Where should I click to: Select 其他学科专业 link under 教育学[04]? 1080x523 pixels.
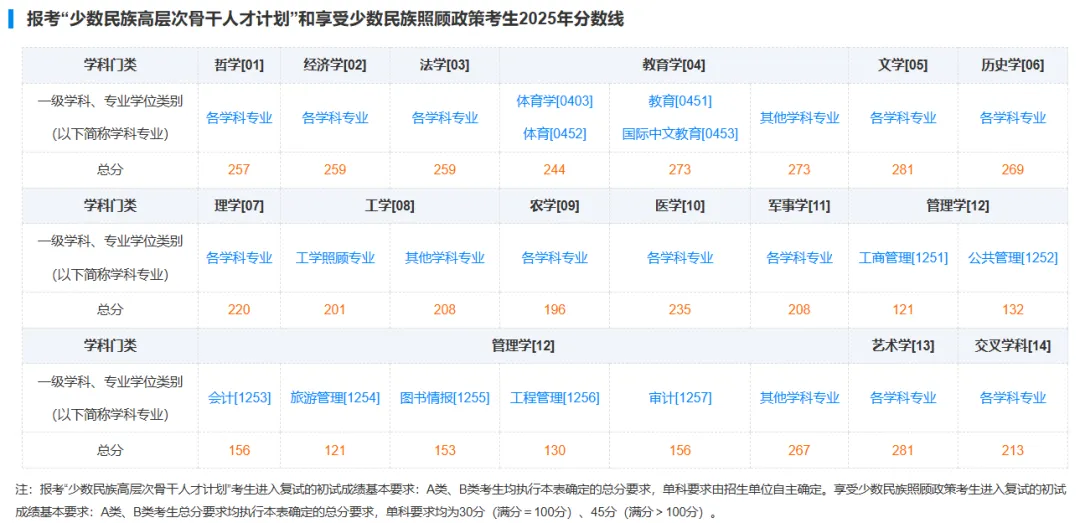click(800, 118)
